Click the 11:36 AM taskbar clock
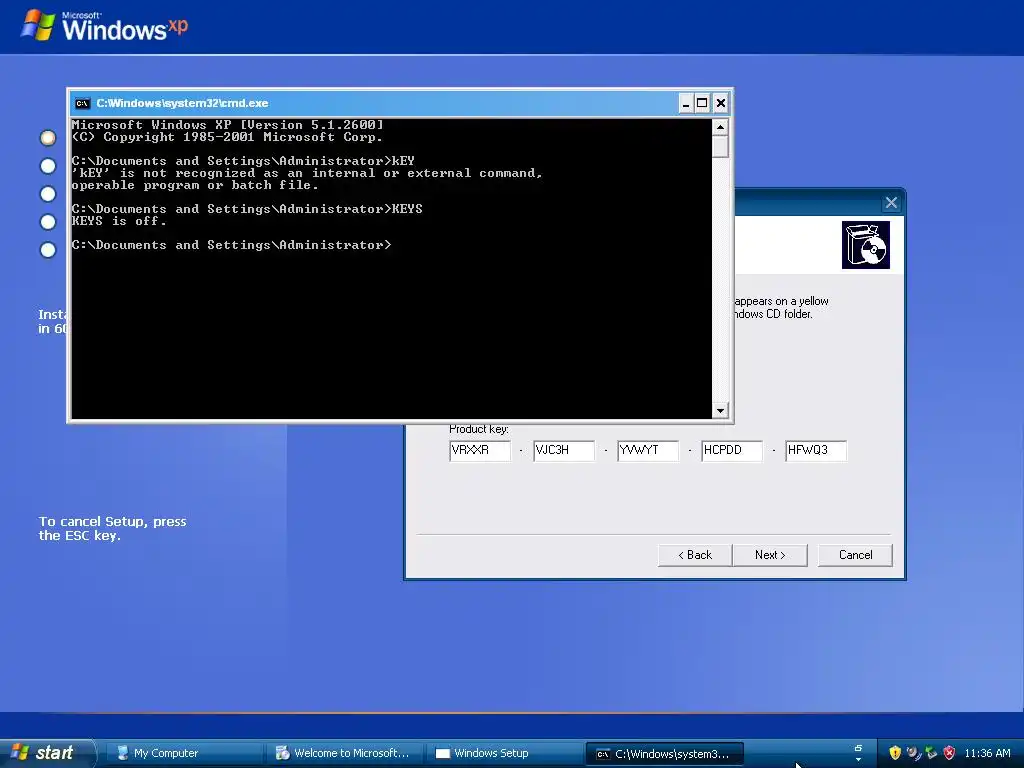This screenshot has width=1024, height=768. point(987,753)
